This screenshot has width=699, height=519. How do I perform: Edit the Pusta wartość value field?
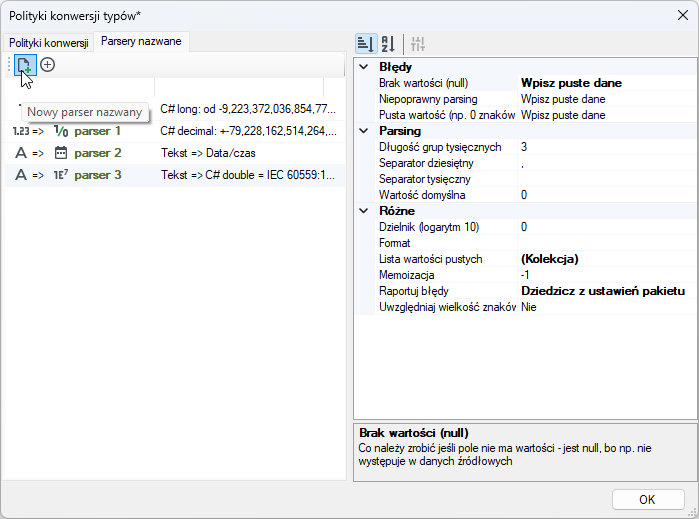607,115
